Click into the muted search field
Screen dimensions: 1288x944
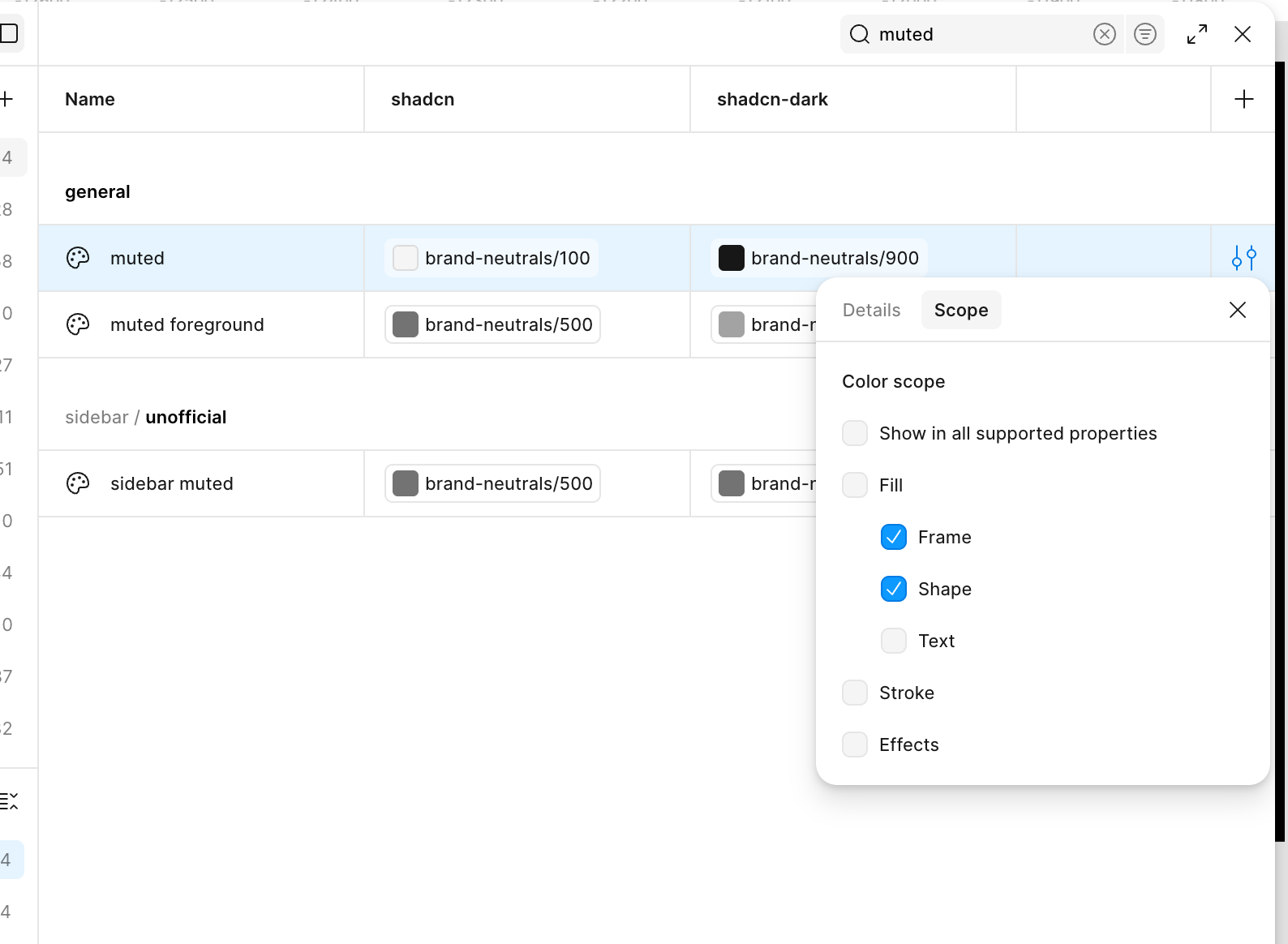pos(973,34)
